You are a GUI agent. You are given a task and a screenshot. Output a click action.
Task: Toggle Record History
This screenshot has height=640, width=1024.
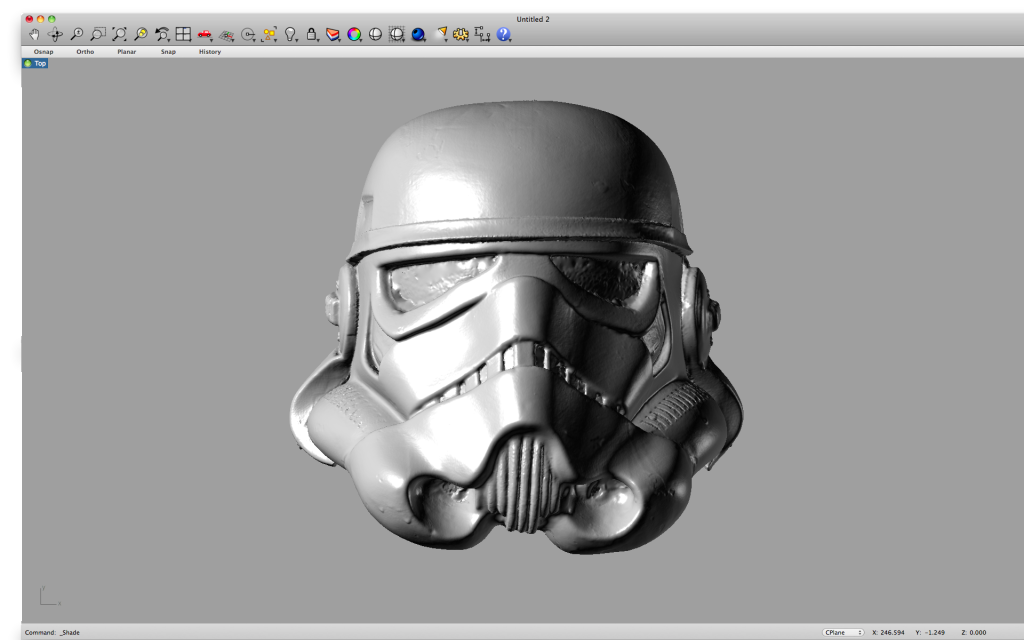pos(210,52)
